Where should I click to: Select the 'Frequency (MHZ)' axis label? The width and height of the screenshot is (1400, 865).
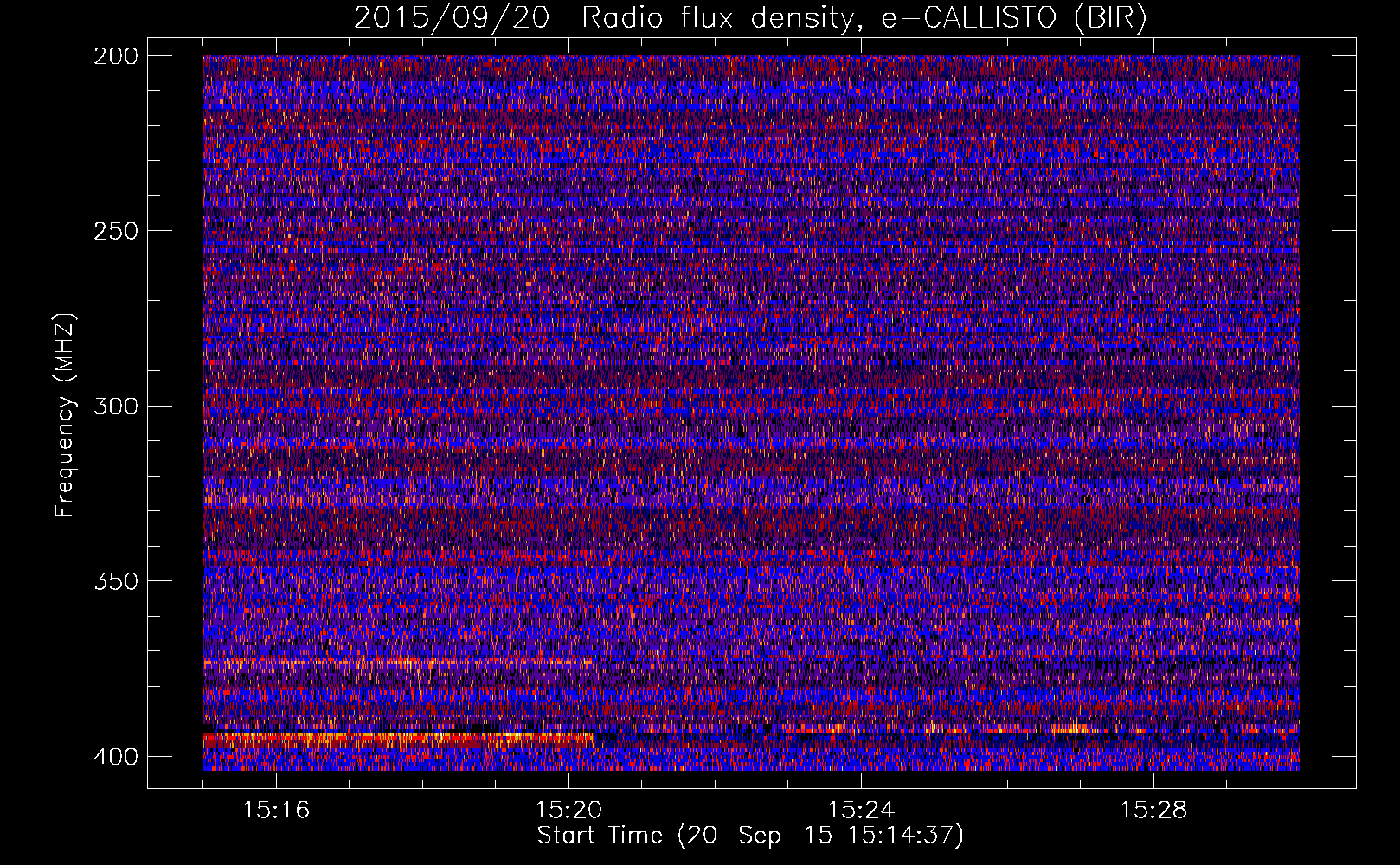coord(64,415)
